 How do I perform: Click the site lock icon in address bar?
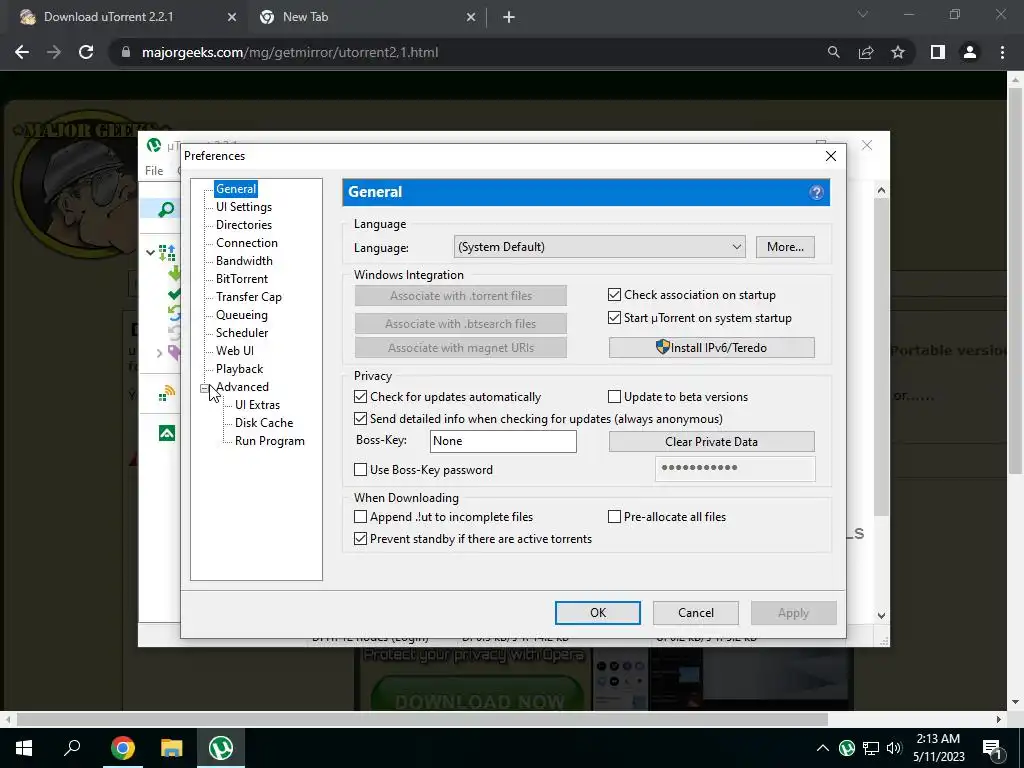pos(126,52)
